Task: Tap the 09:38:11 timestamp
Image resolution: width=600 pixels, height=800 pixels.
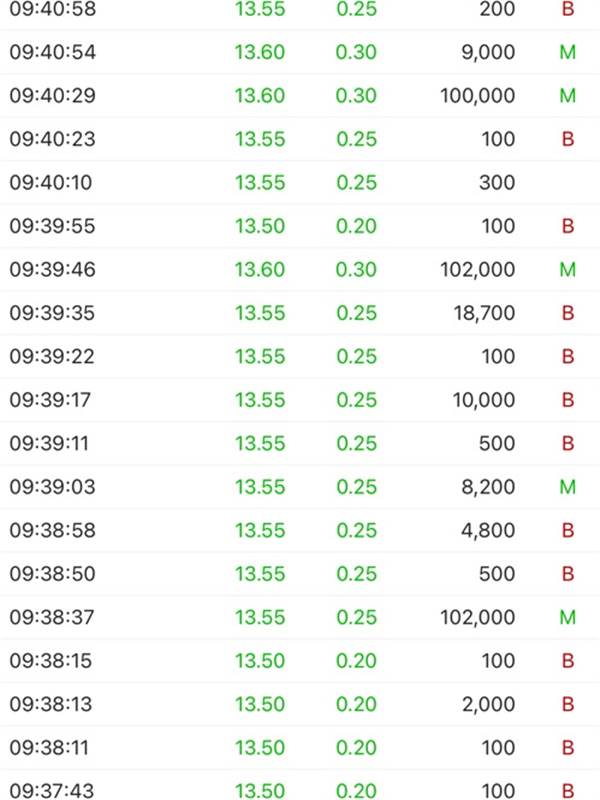Action: point(49,748)
